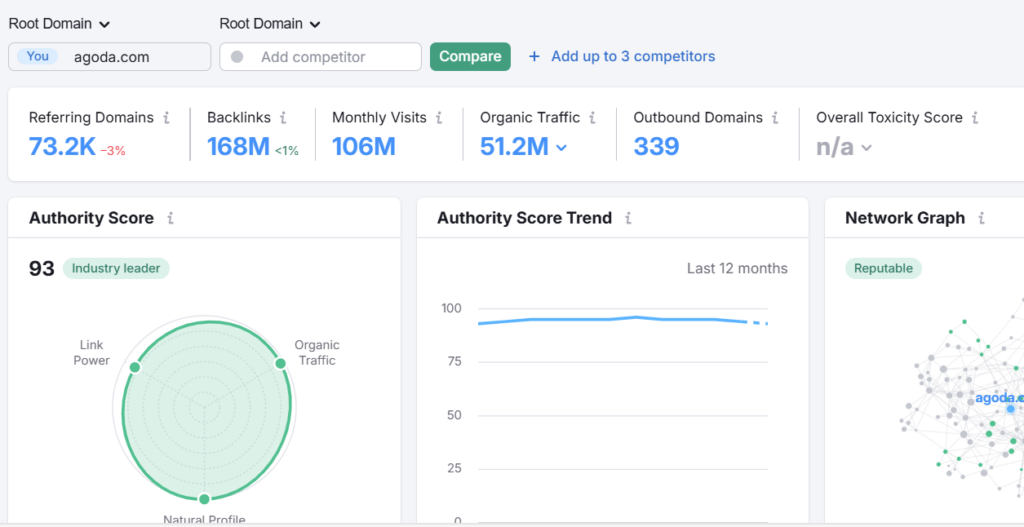Expand the Organic Traffic 51.2M chevron

[x=561, y=148]
